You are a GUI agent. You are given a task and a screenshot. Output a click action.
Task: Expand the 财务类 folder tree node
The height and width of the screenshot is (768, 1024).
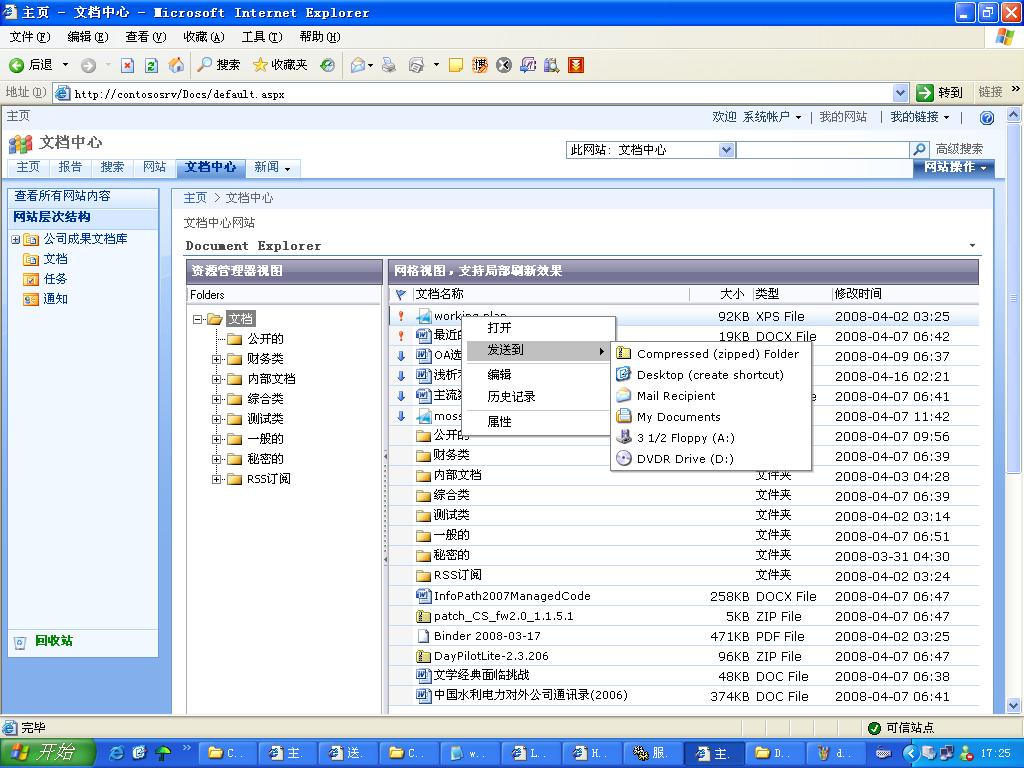(x=216, y=359)
